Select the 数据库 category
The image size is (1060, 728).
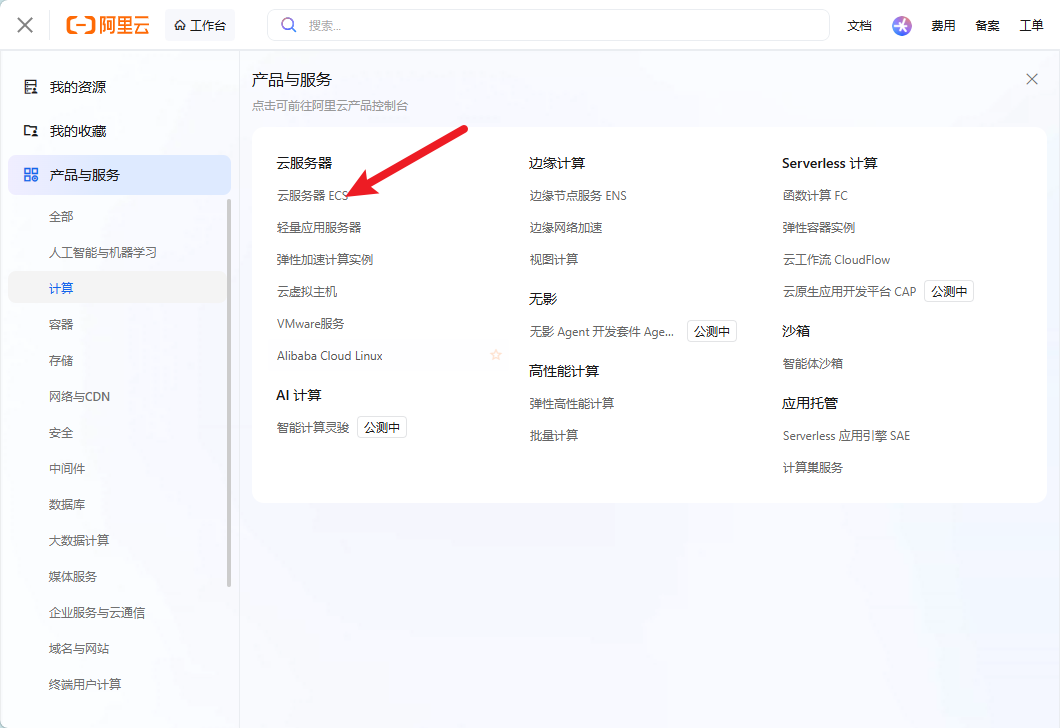[67, 504]
